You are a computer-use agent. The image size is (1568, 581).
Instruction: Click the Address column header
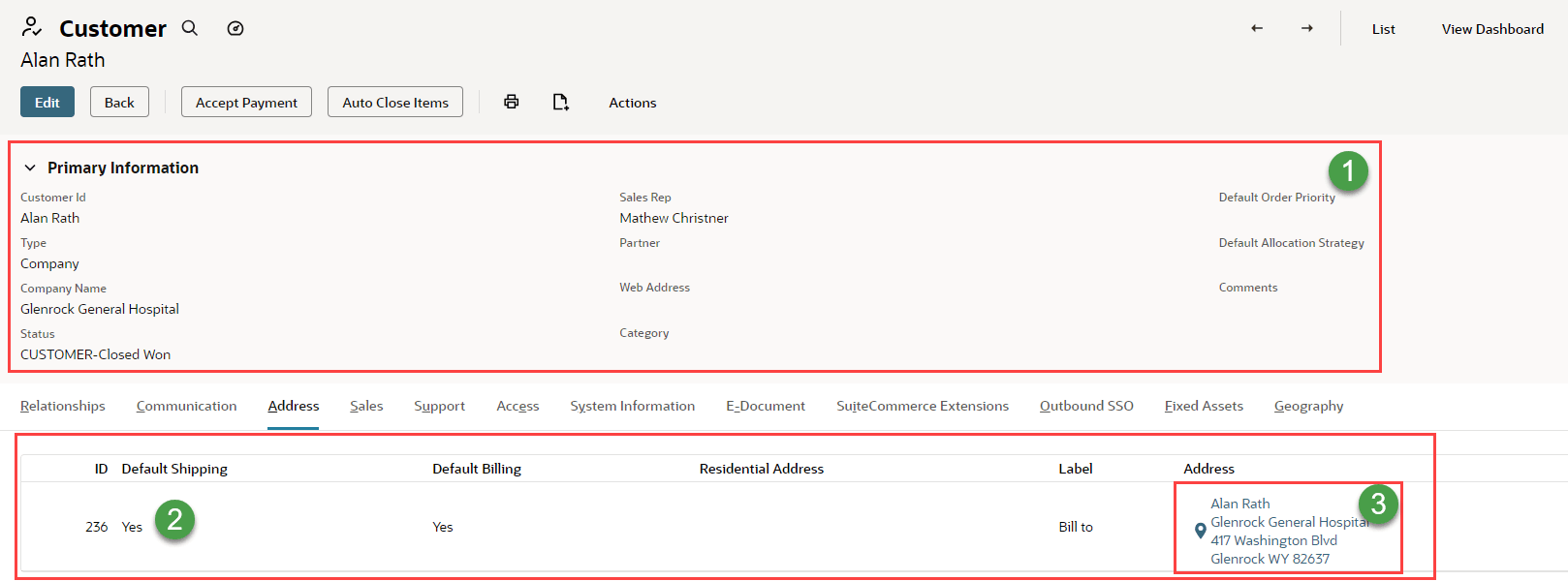[x=1208, y=469]
